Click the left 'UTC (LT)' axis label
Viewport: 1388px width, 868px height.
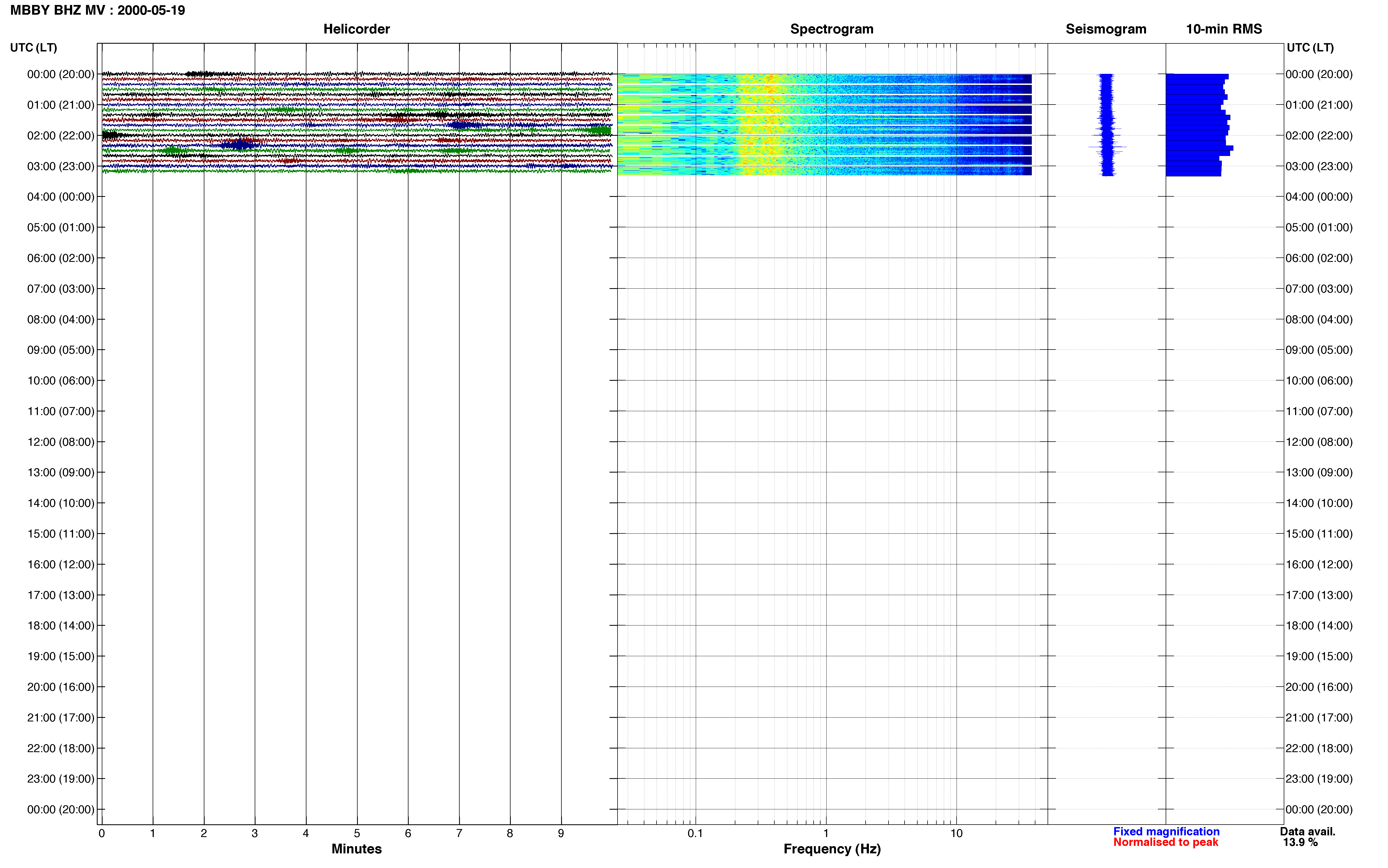34,48
